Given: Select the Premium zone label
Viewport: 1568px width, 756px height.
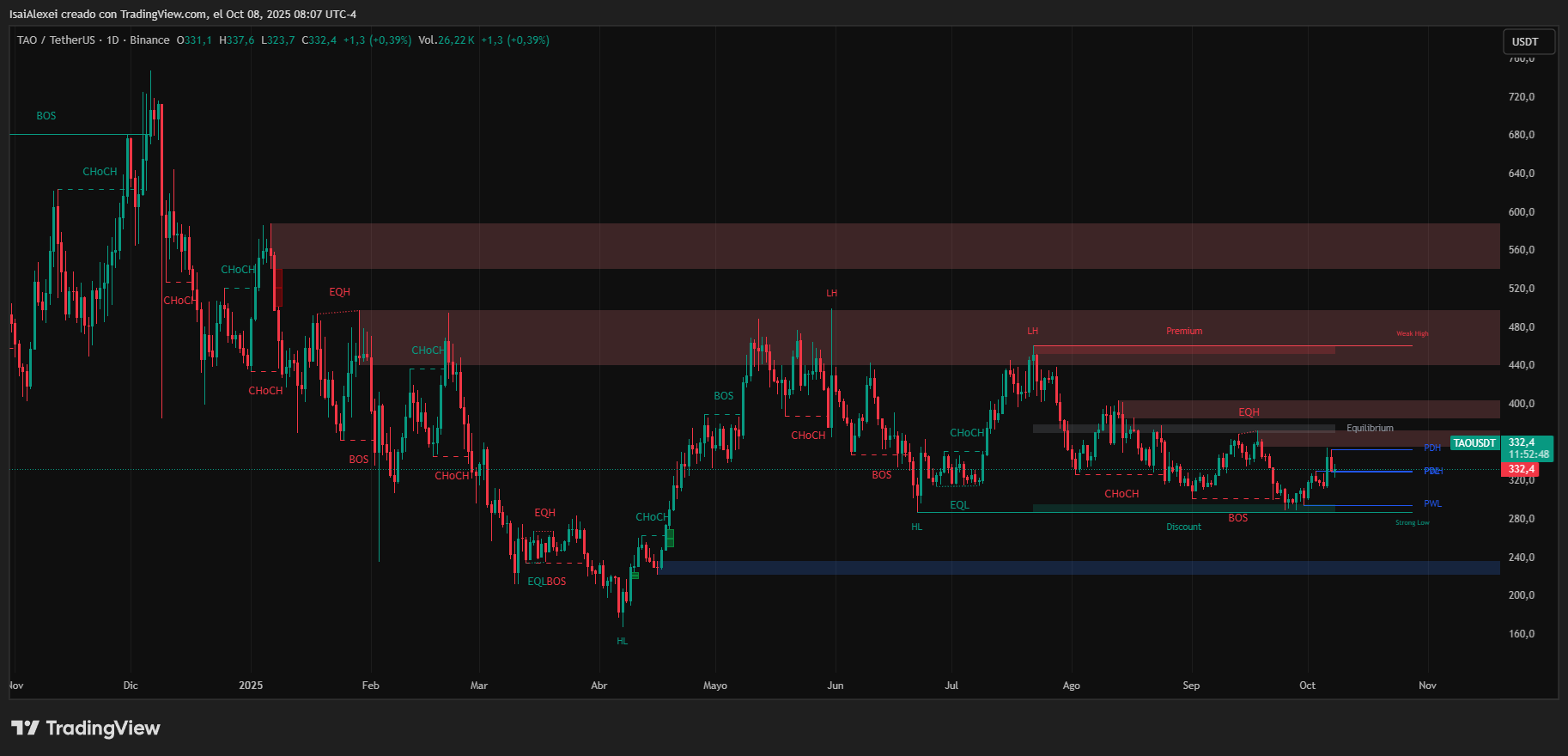Looking at the screenshot, I should 1183,332.
